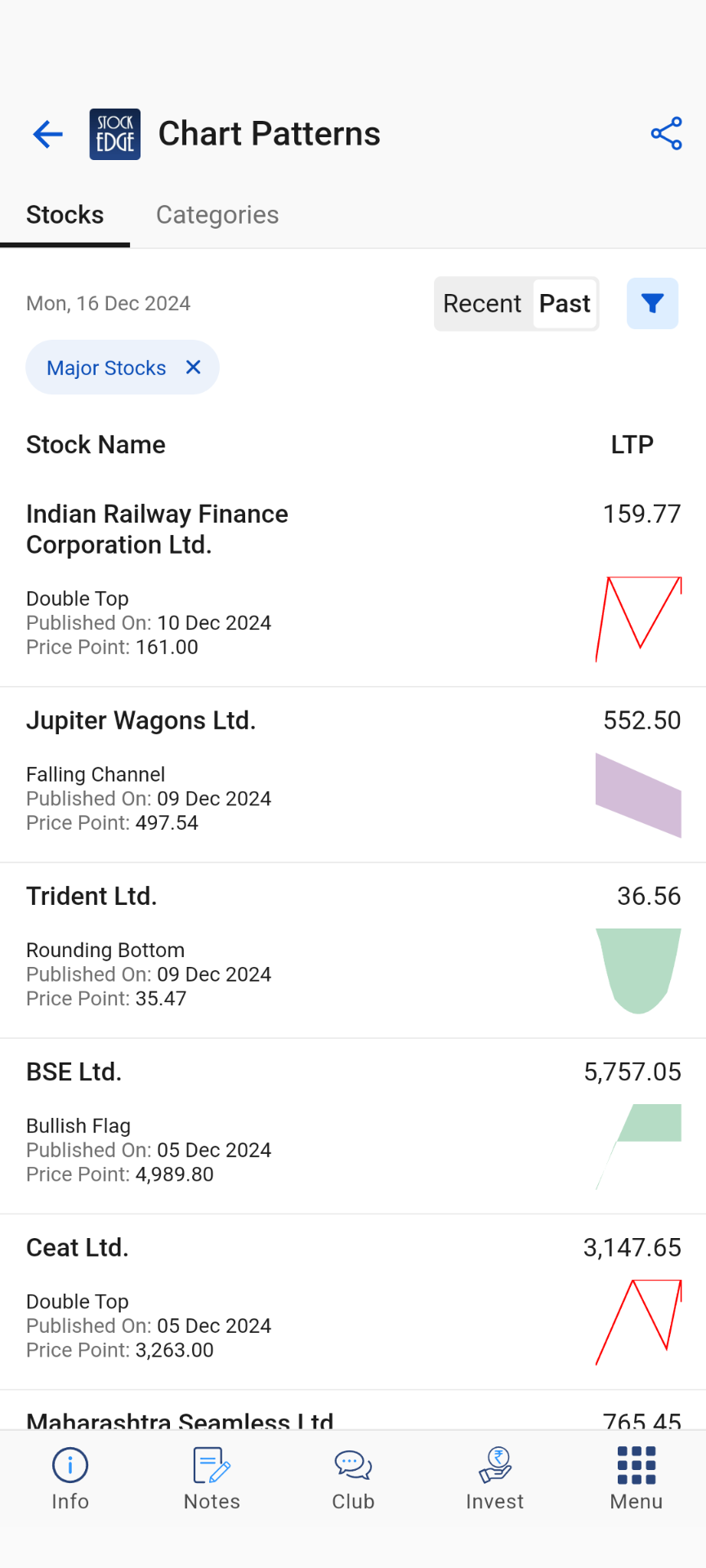Open the Menu grid icon

(636, 1477)
